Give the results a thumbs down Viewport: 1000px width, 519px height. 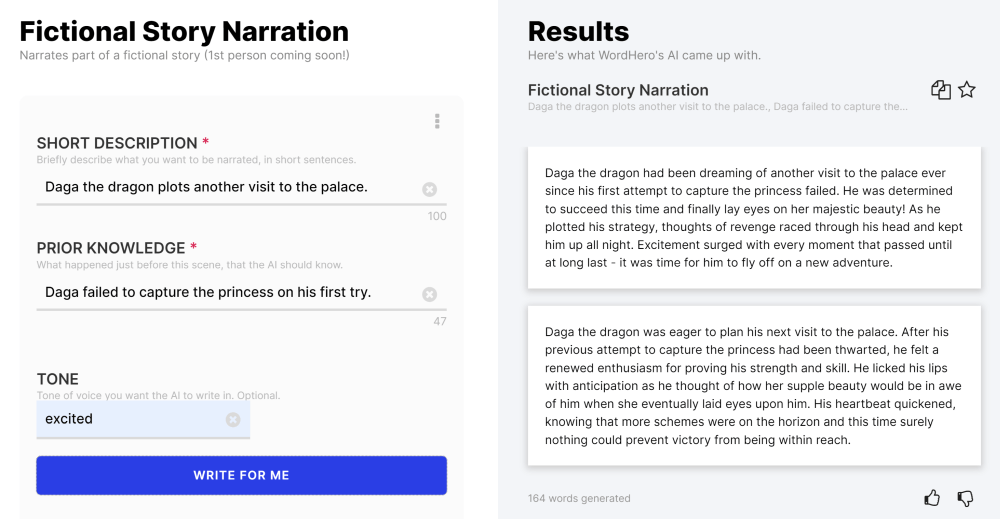965,497
